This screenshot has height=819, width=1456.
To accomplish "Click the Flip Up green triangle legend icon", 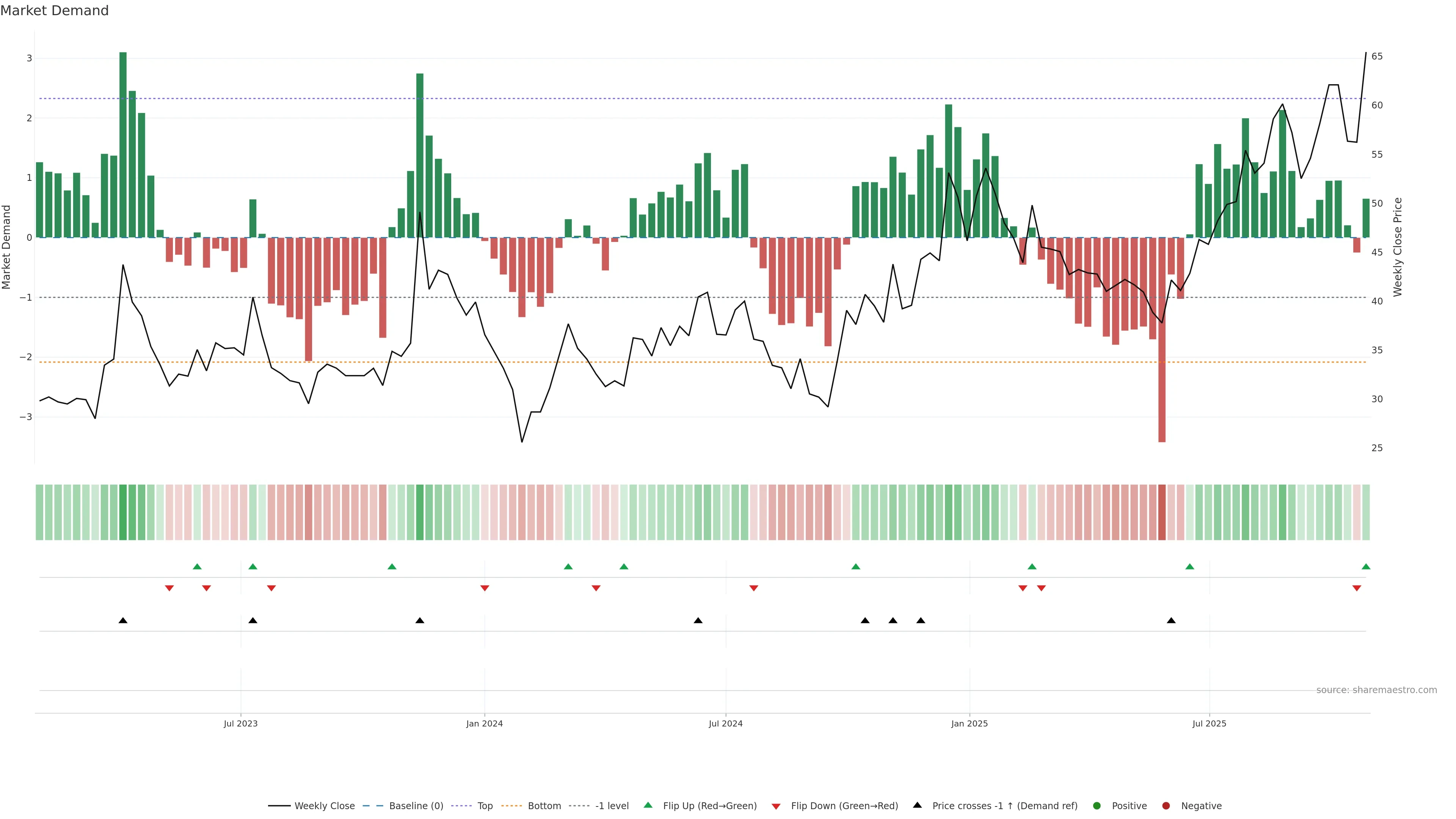I will click(648, 805).
